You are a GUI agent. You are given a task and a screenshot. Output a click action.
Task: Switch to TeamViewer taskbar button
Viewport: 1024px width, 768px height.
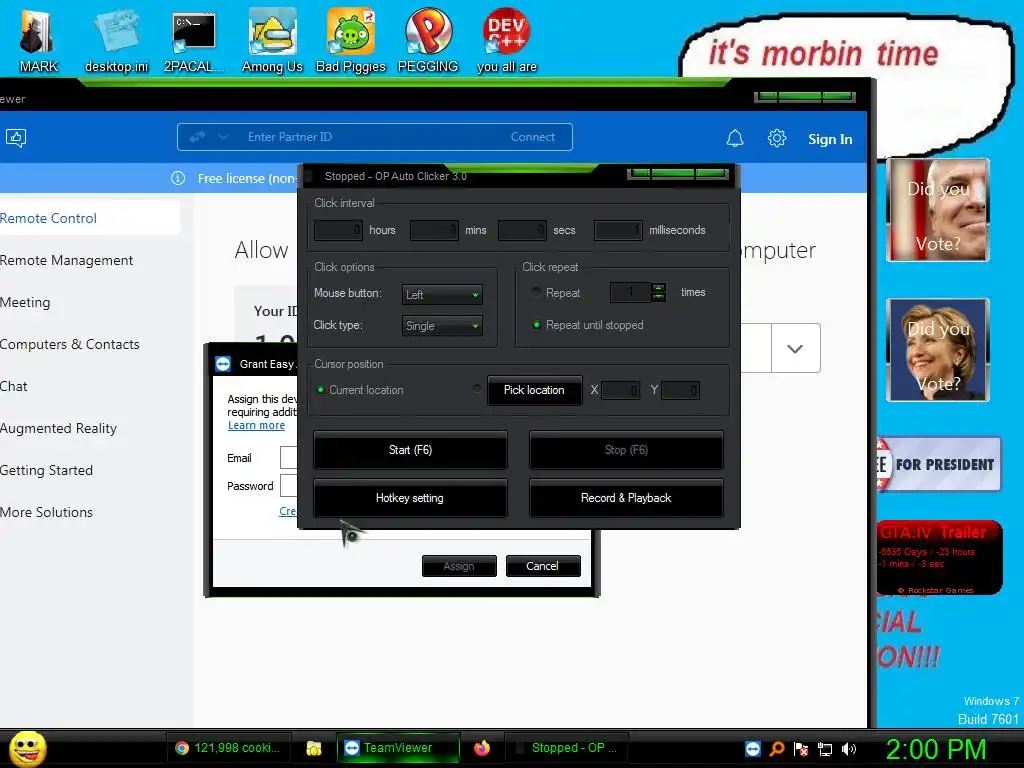(x=398, y=748)
